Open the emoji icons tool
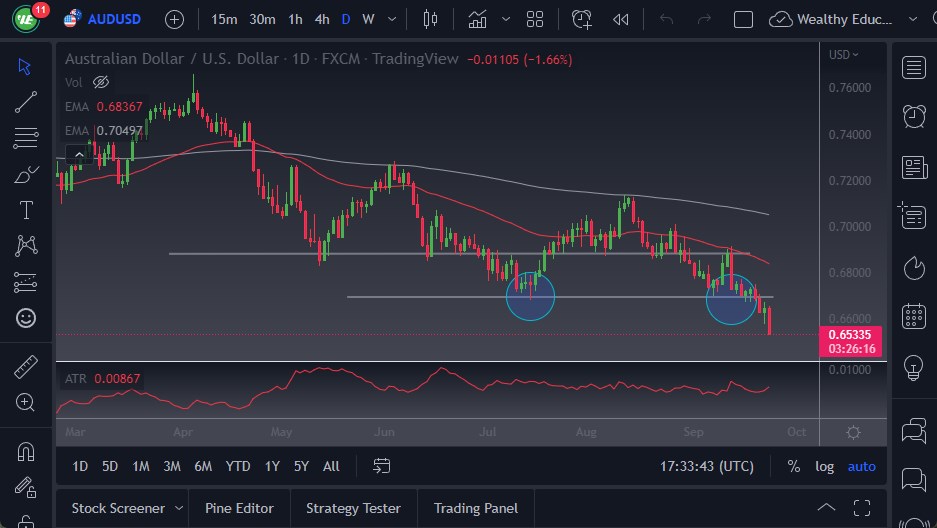This screenshot has width=937, height=528. pos(26,318)
